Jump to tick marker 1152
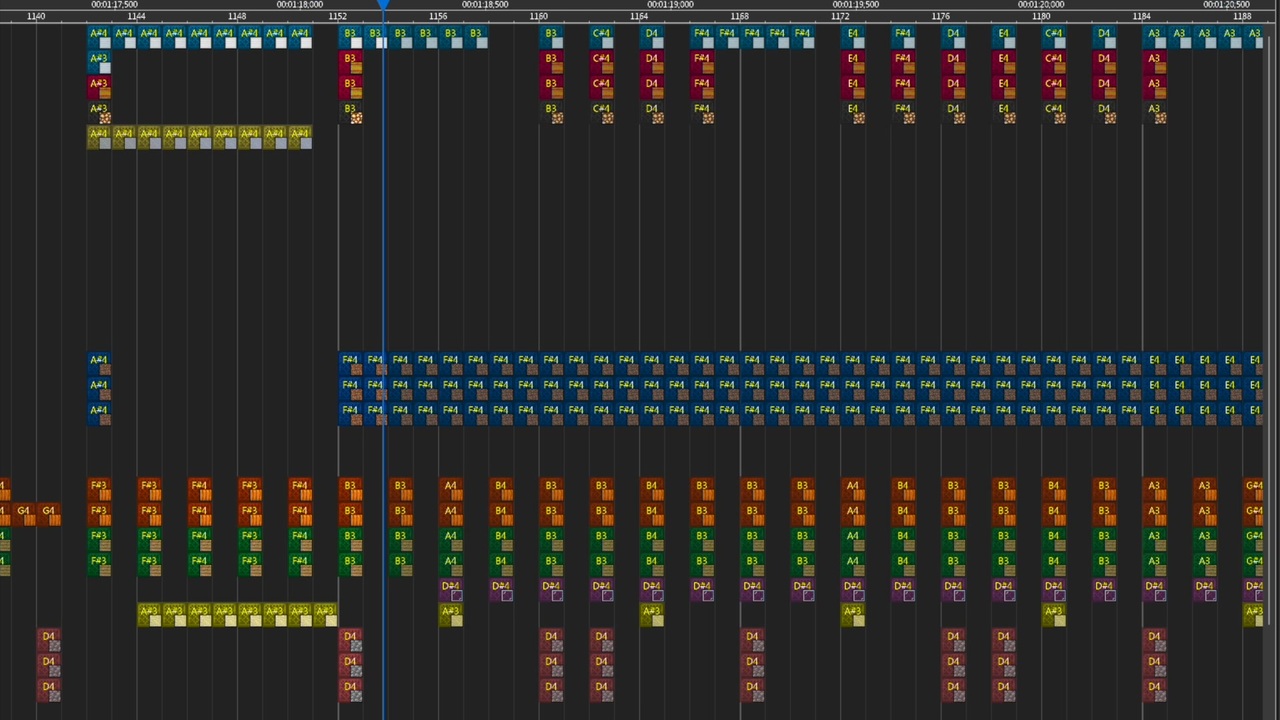This screenshot has height=720, width=1280. pos(337,16)
